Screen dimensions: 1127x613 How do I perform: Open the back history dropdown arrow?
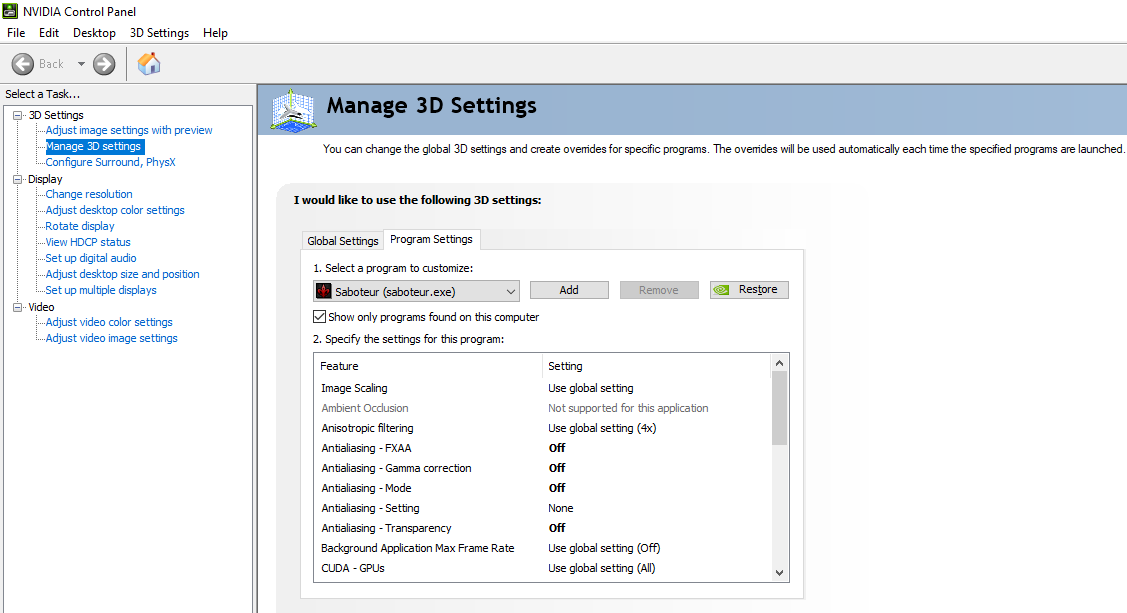click(81, 64)
